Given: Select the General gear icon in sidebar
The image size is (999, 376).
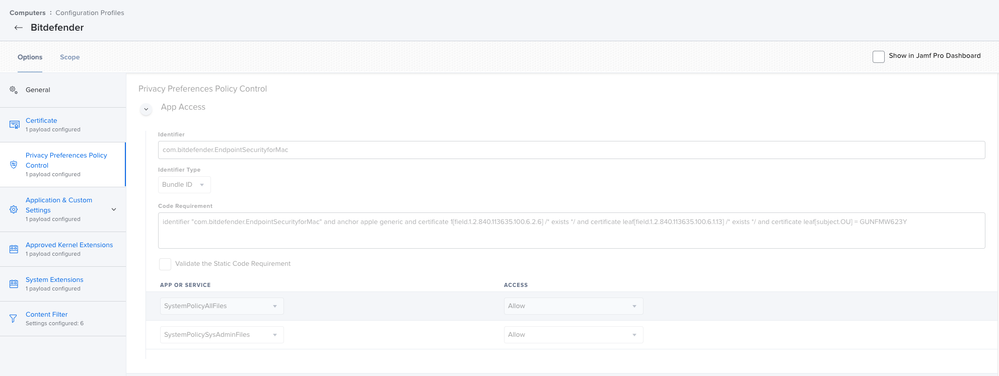Looking at the screenshot, I should (13, 90).
